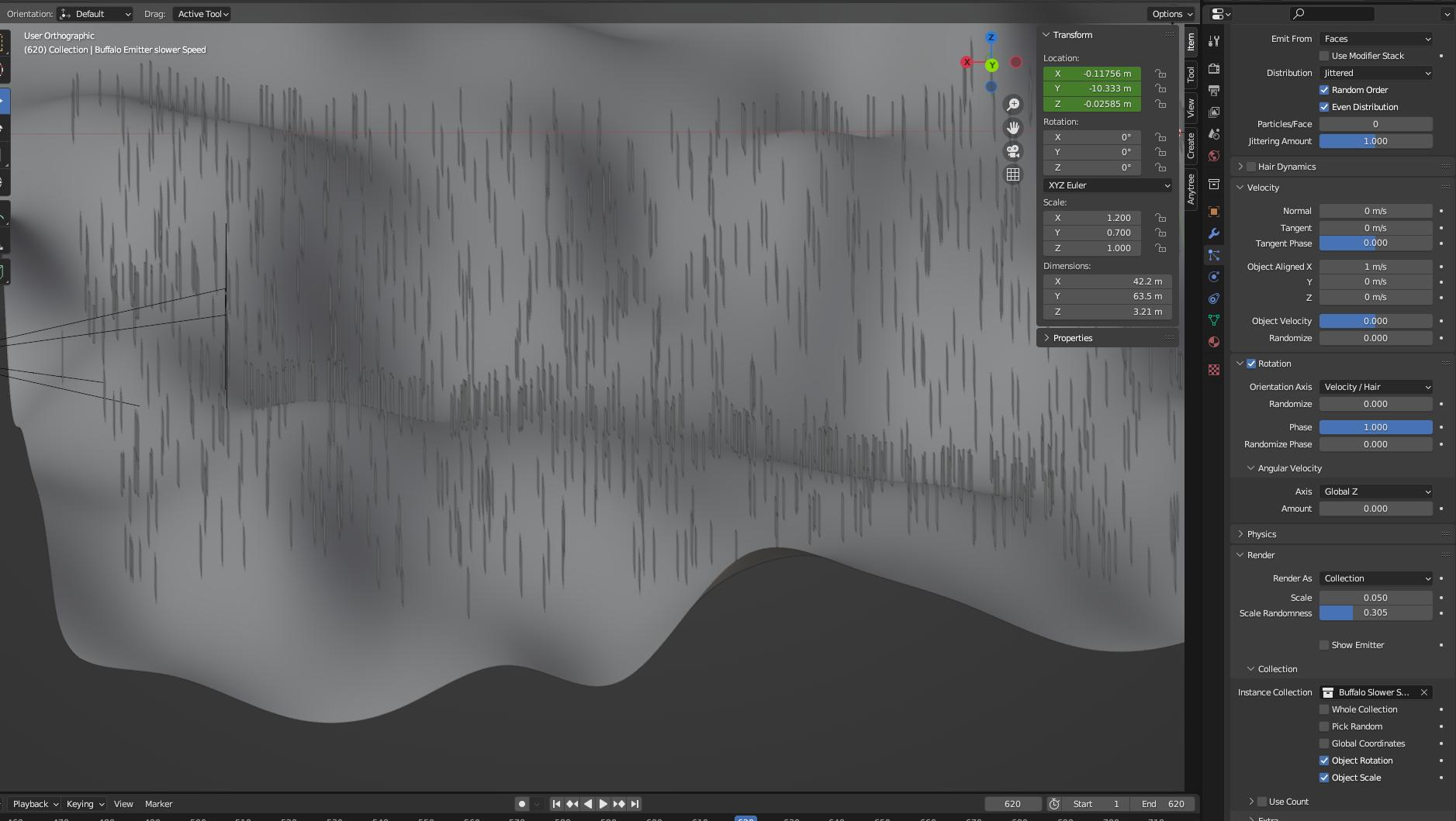Open the Output properties tab icon

point(1214,91)
